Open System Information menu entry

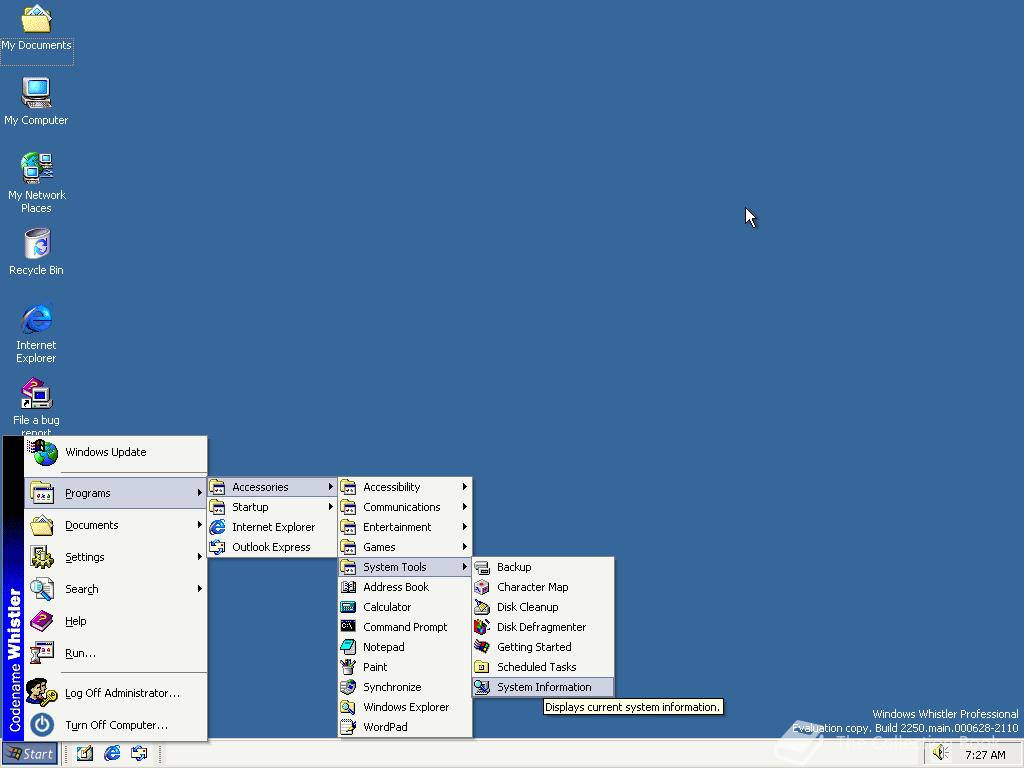(543, 687)
